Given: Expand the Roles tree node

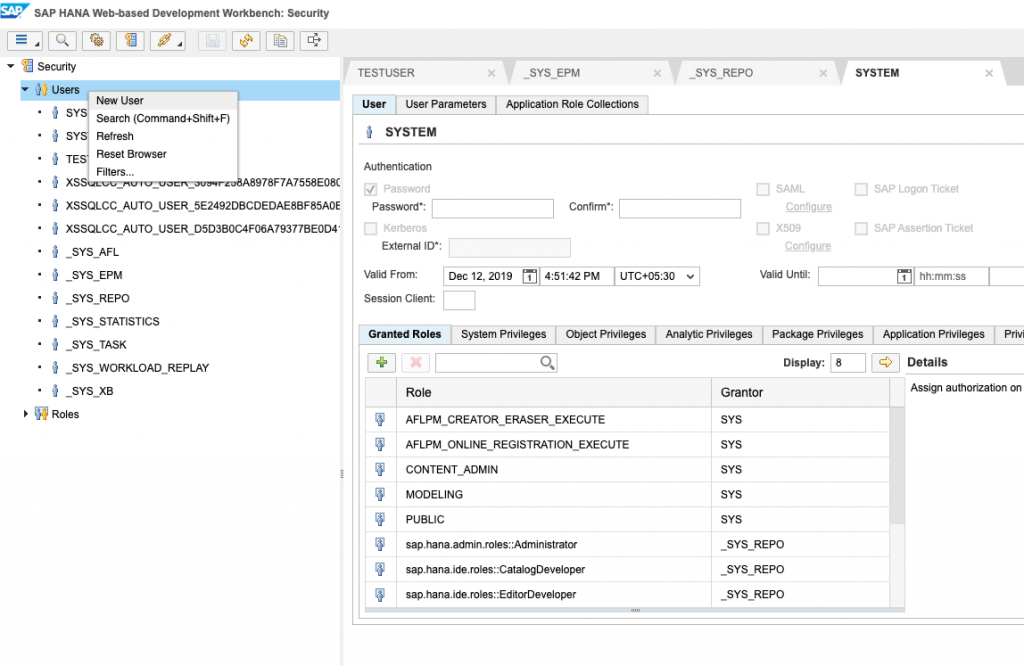Looking at the screenshot, I should click(x=25, y=413).
